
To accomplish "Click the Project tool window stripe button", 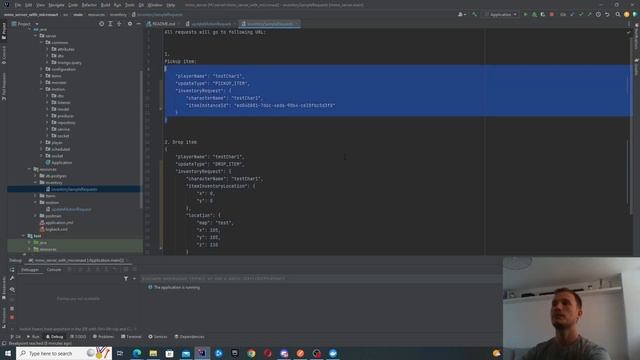I will 4,31.
